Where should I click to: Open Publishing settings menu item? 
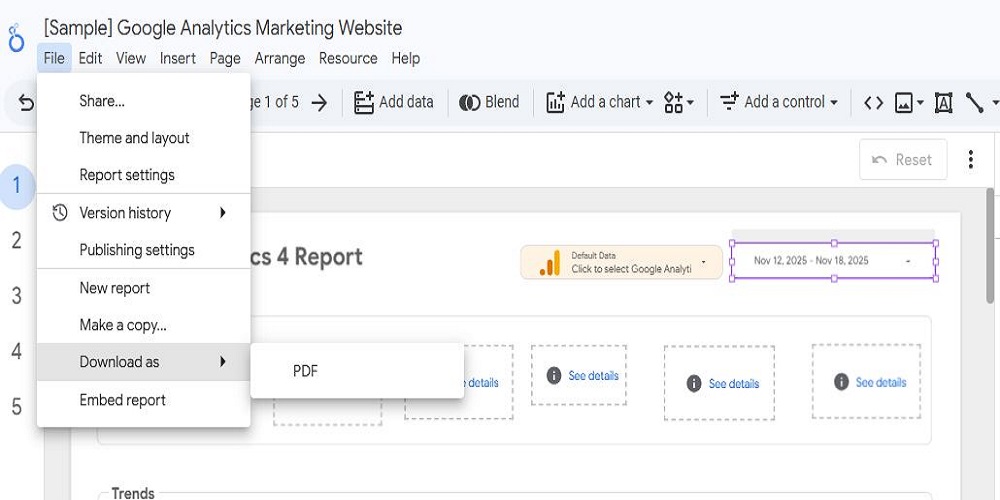click(x=143, y=249)
